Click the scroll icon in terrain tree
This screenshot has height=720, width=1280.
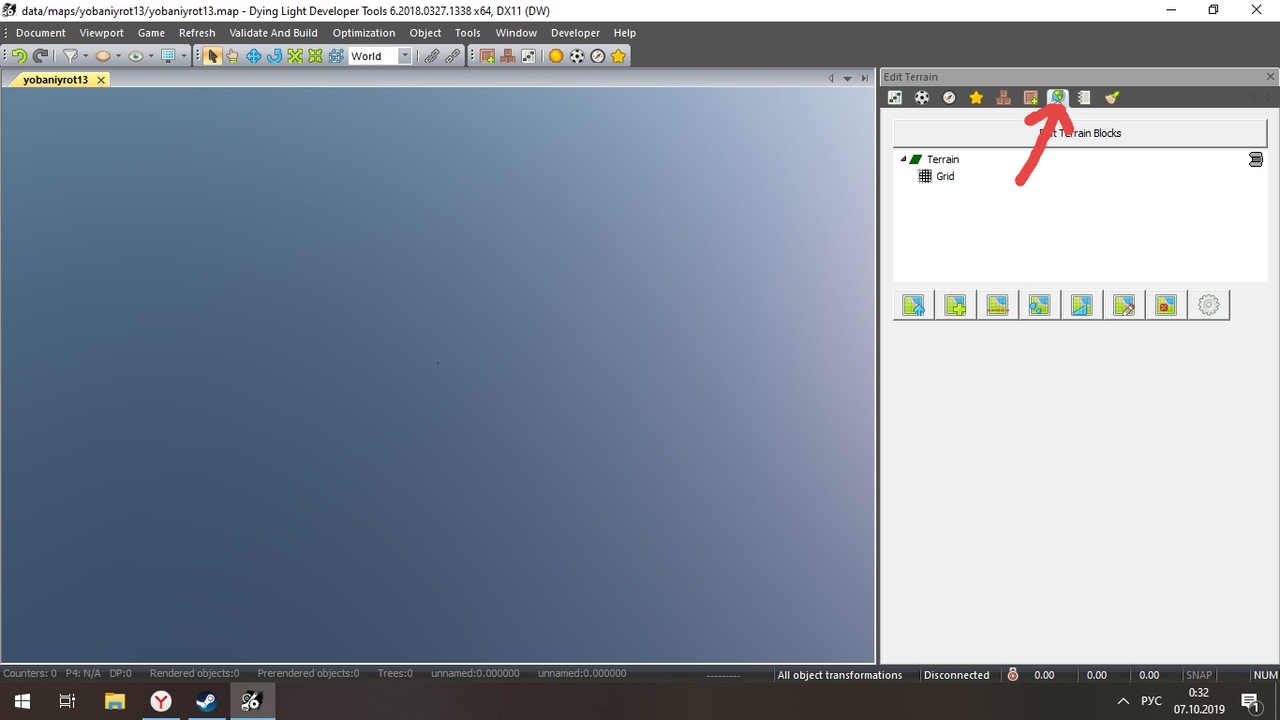pyautogui.click(x=1256, y=160)
